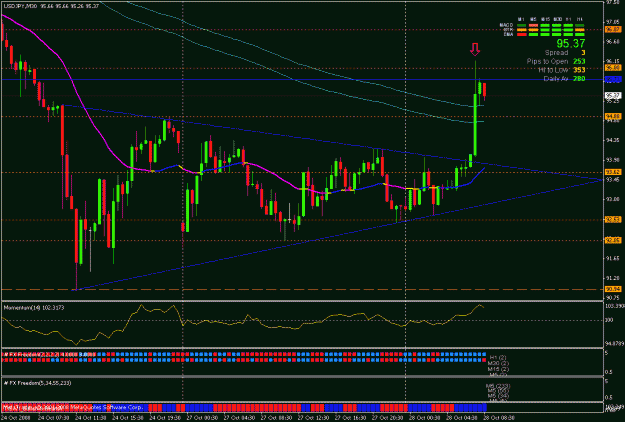
Task: Click the H1 (2) label beside FX Freedom
Action: 498,357
